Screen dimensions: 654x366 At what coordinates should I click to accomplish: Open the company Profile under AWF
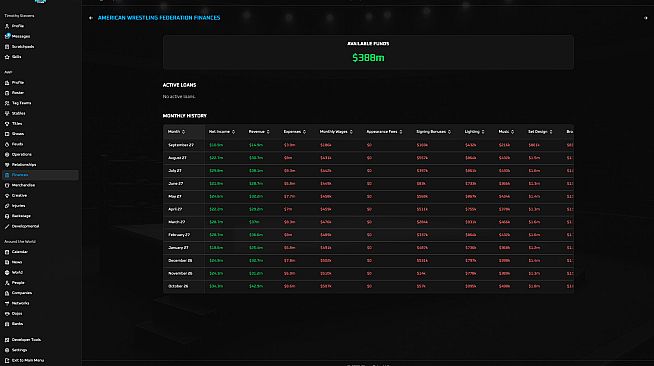point(14,83)
